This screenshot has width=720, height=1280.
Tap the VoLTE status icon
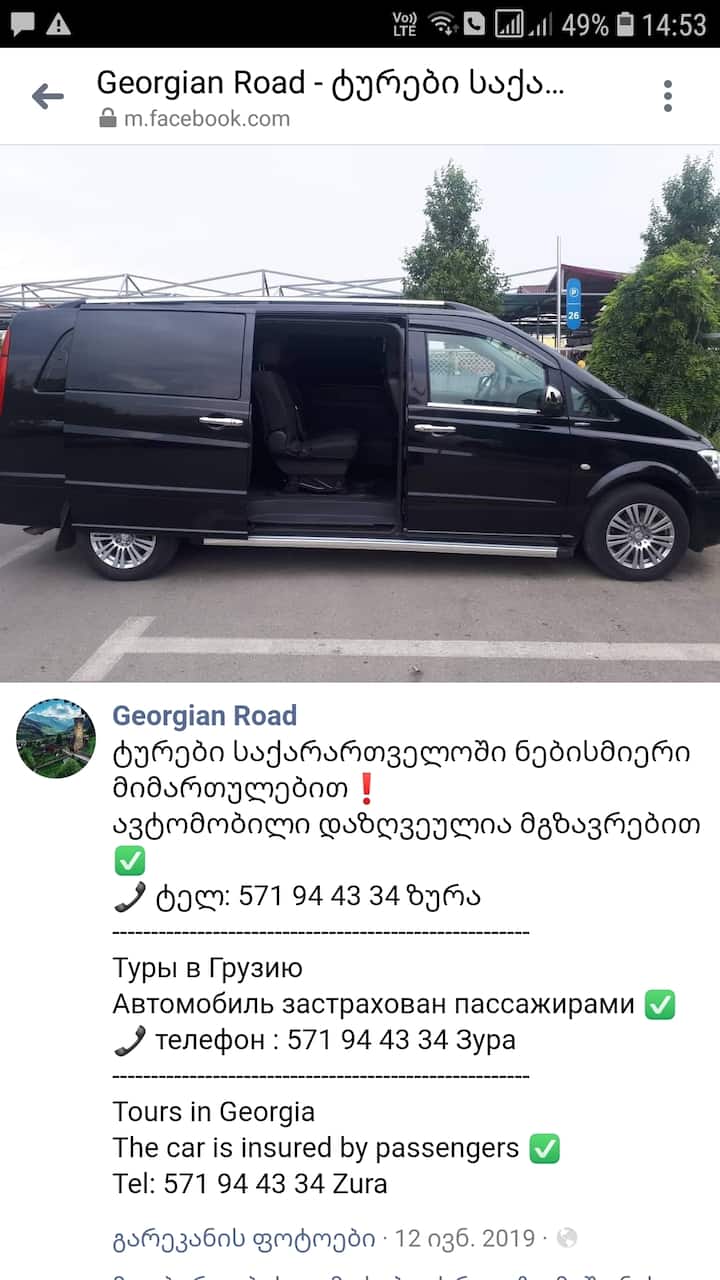(x=404, y=24)
